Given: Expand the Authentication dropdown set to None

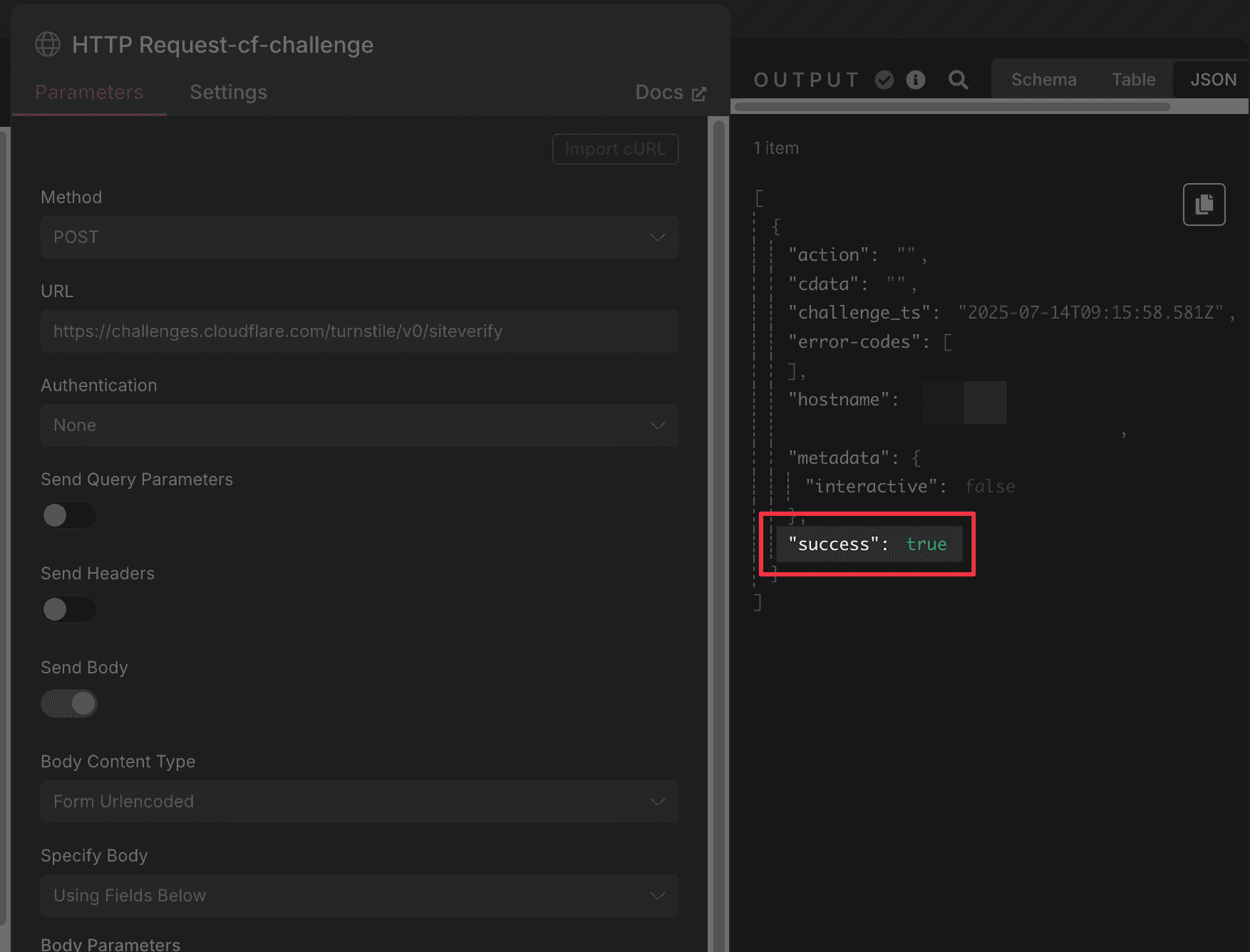Looking at the screenshot, I should pyautogui.click(x=359, y=425).
